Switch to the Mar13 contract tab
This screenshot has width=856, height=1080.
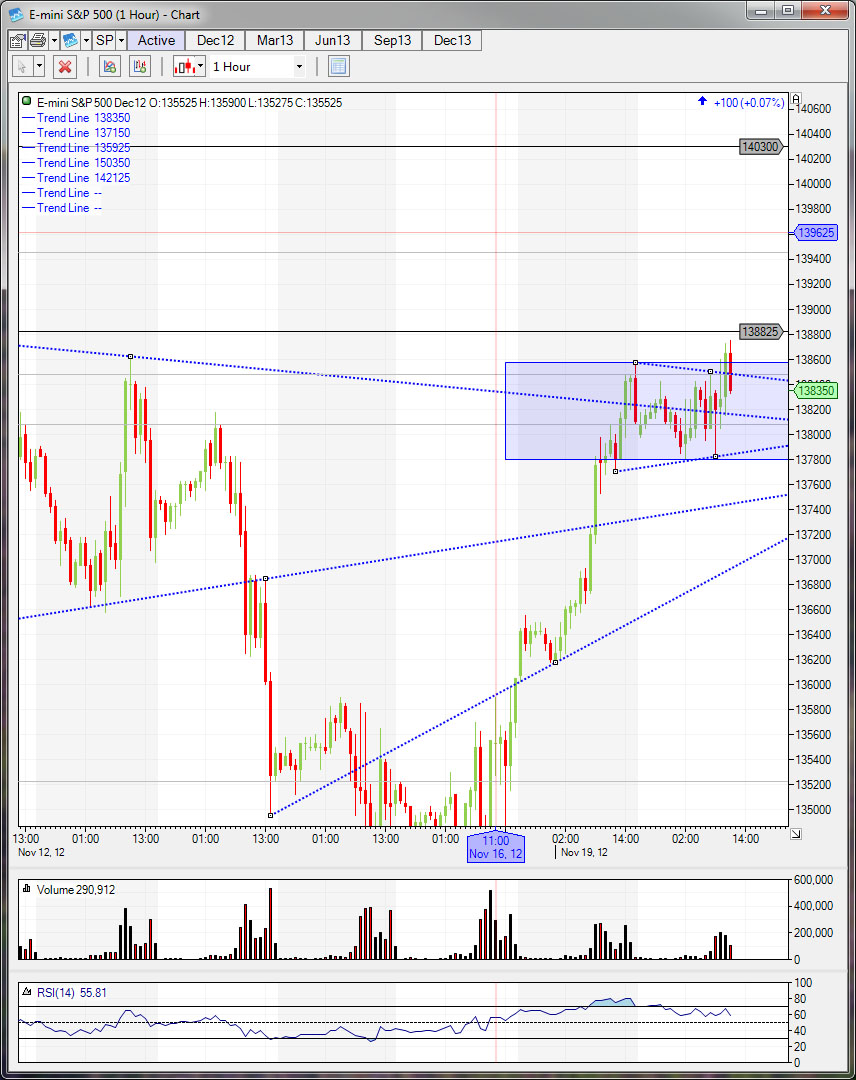(275, 41)
